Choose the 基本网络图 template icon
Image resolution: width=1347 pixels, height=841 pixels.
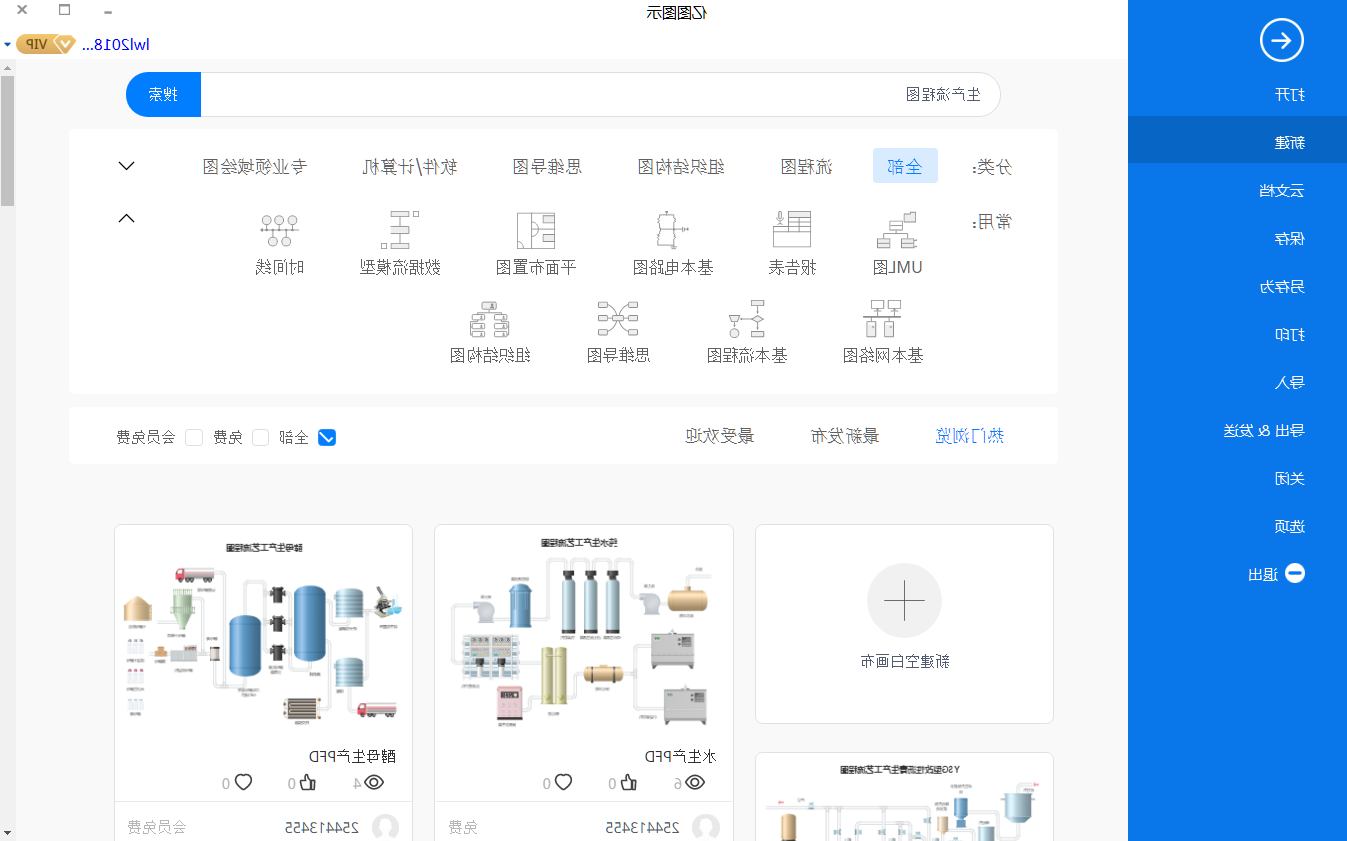(882, 318)
